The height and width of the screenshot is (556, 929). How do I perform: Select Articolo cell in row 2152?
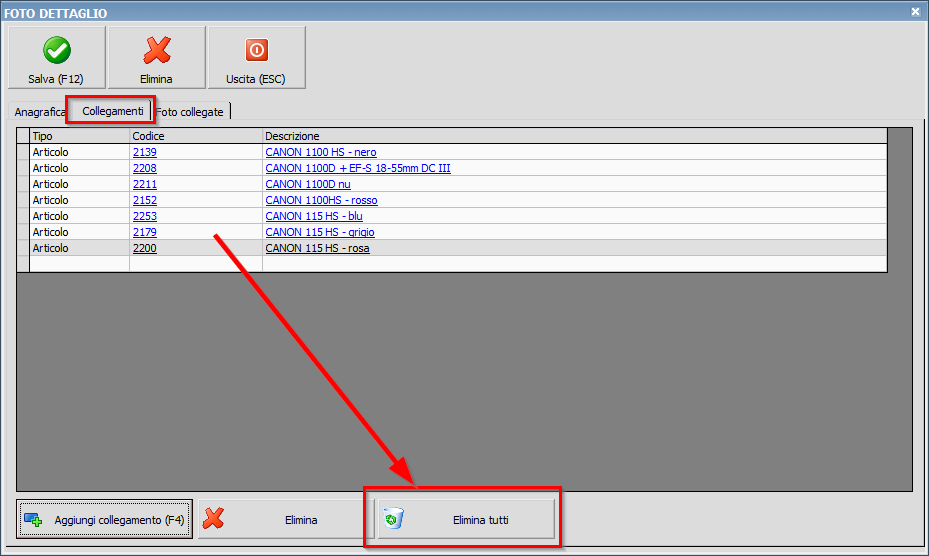tap(79, 200)
